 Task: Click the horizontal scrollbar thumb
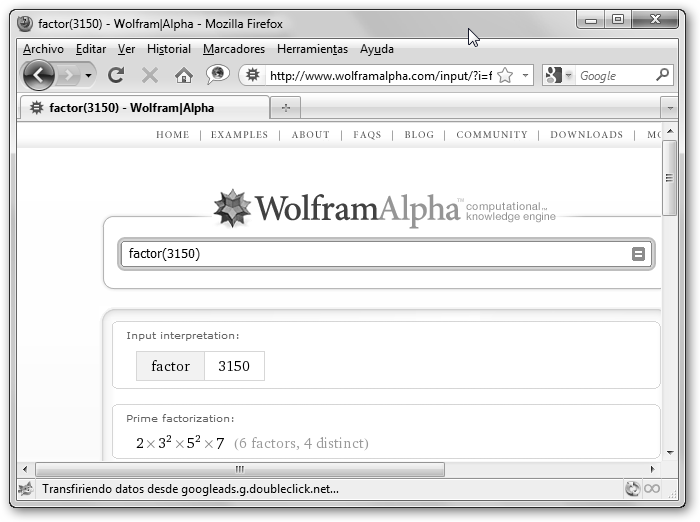pyautogui.click(x=240, y=468)
